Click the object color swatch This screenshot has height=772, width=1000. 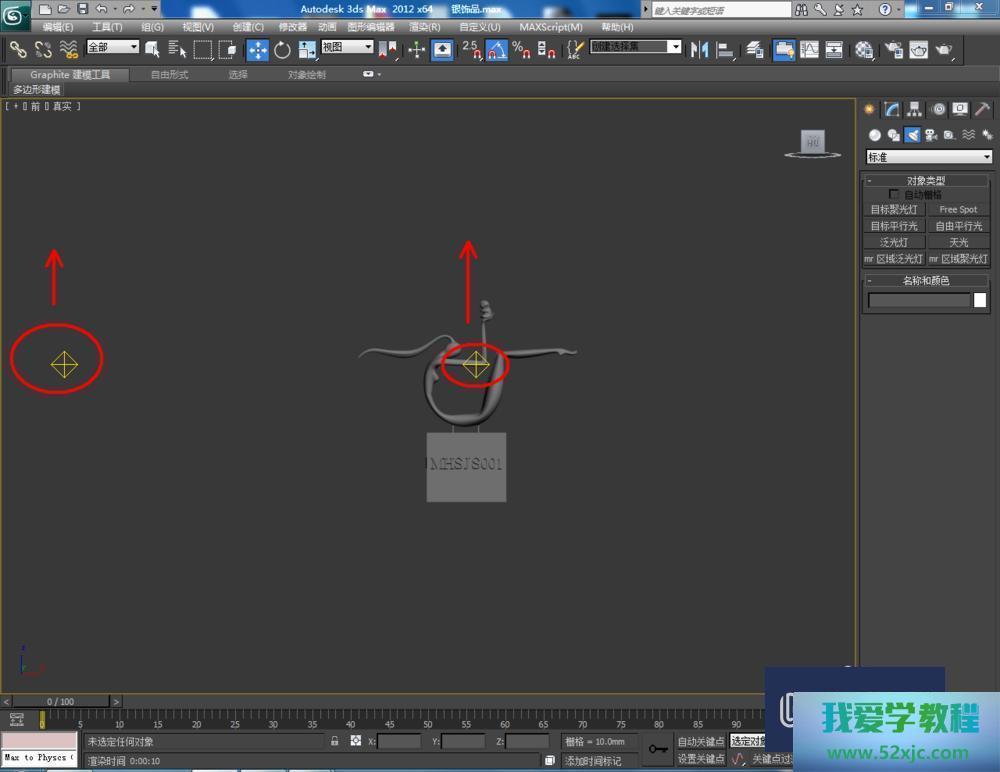pos(980,300)
